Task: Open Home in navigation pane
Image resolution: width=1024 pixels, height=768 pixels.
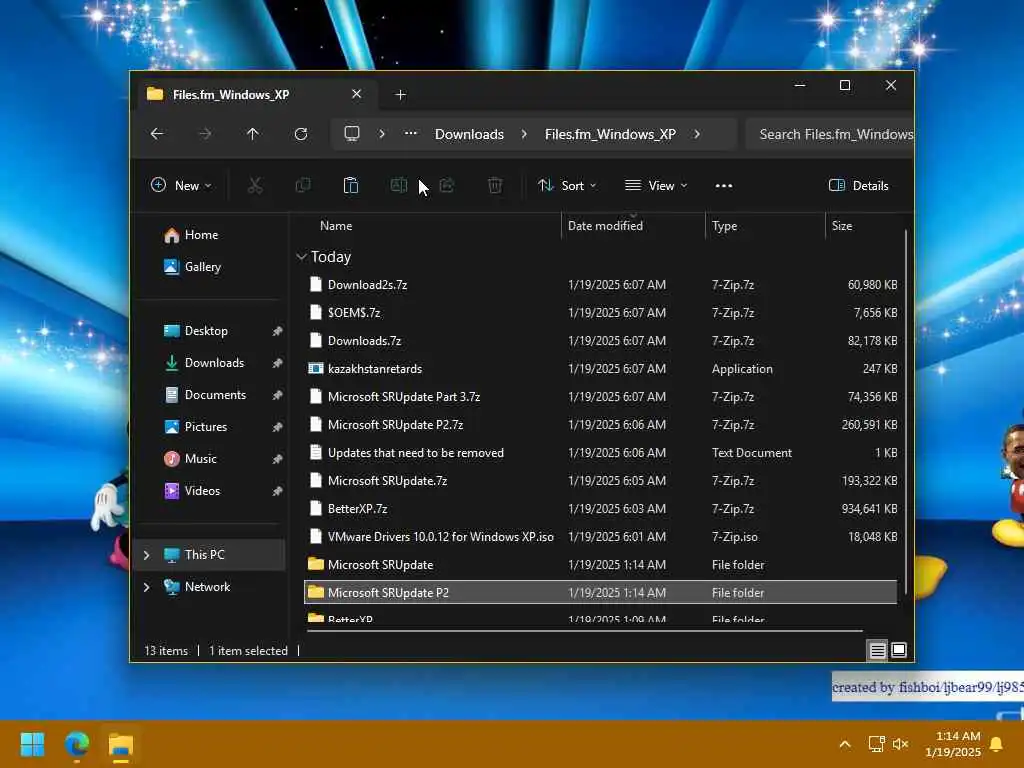Action: tap(201, 234)
